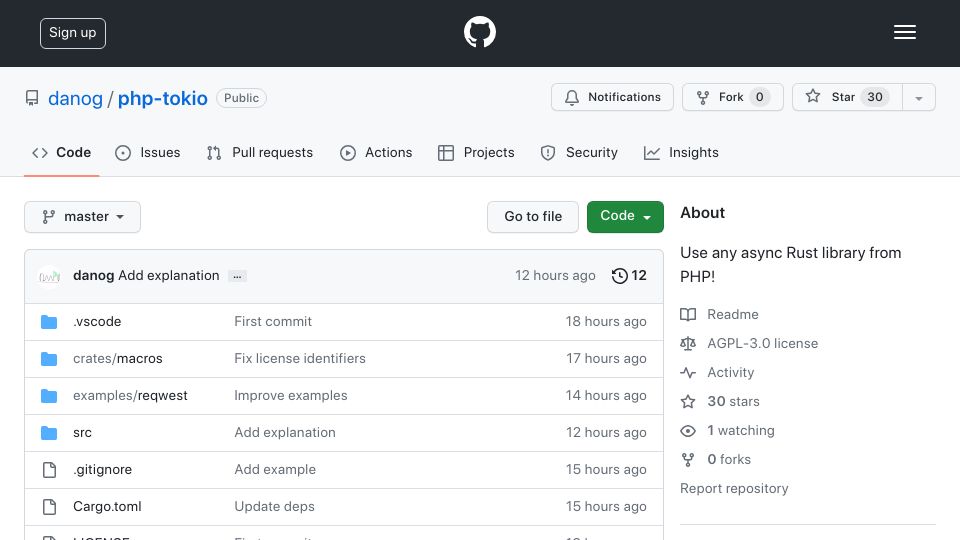Star the php-tokio repository
Screen dimensions: 960x540
(847, 97)
